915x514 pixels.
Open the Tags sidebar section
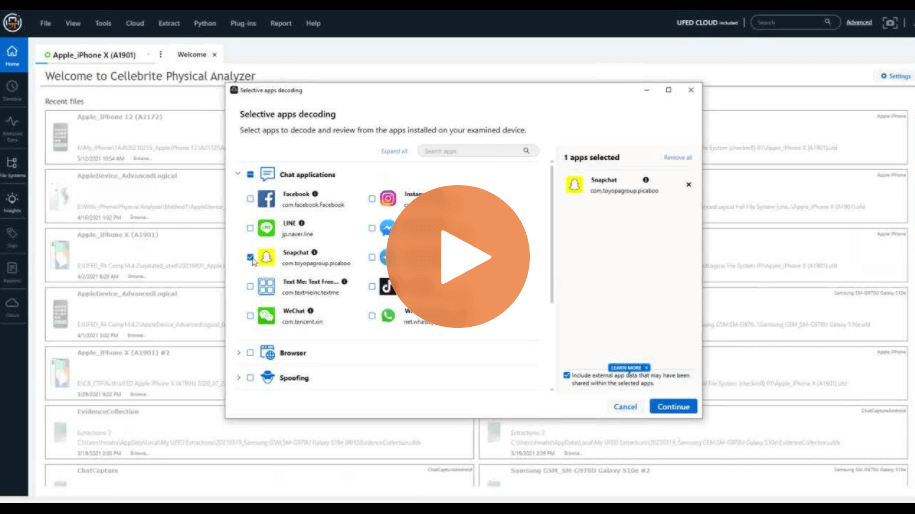click(12, 237)
